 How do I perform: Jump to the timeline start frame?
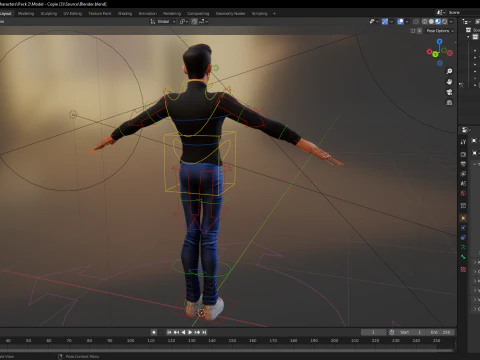pyautogui.click(x=169, y=332)
